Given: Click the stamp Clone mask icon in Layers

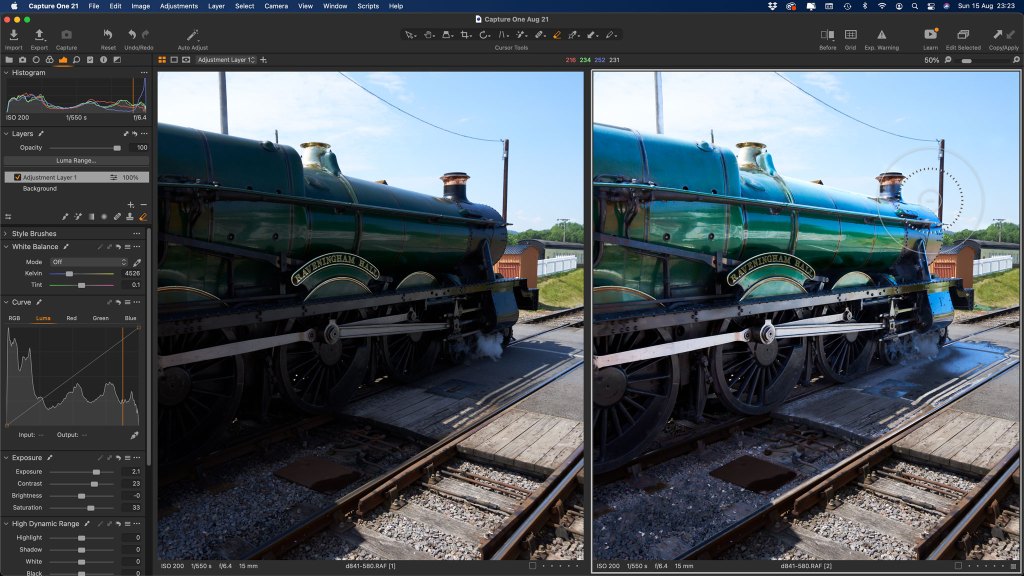Looking at the screenshot, I should click(x=129, y=217).
